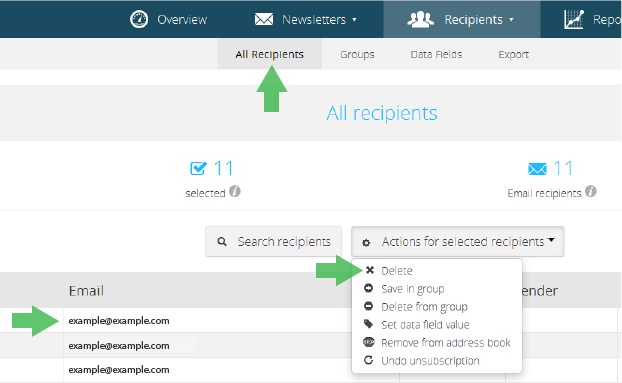Click the magnifier icon in Search recipients
Viewport: 622px width, 383px height.
click(222, 241)
